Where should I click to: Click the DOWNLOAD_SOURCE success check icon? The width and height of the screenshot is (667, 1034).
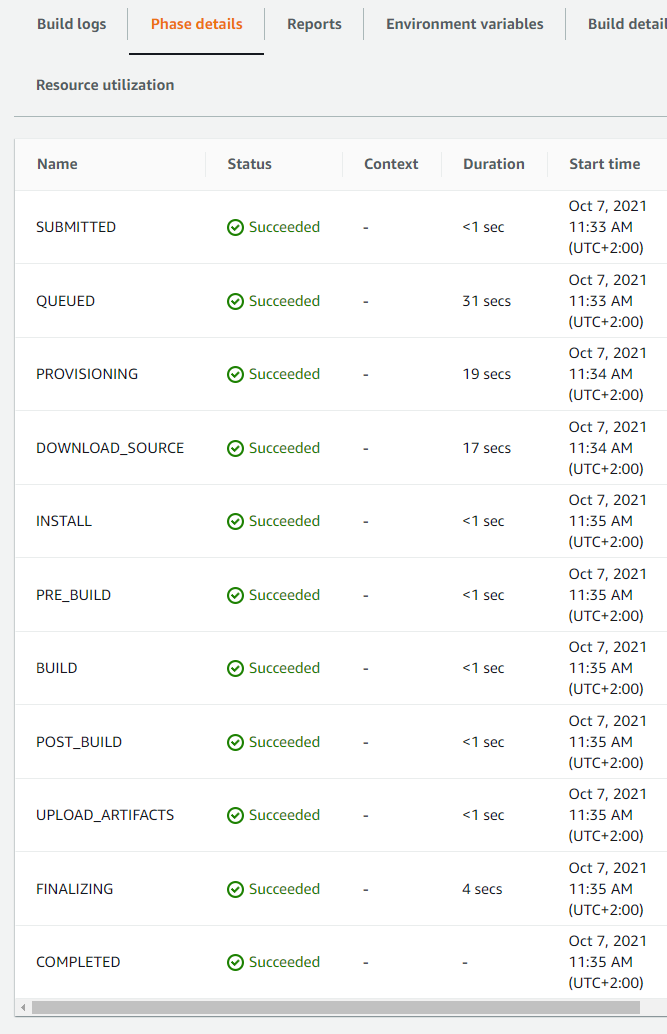click(236, 448)
